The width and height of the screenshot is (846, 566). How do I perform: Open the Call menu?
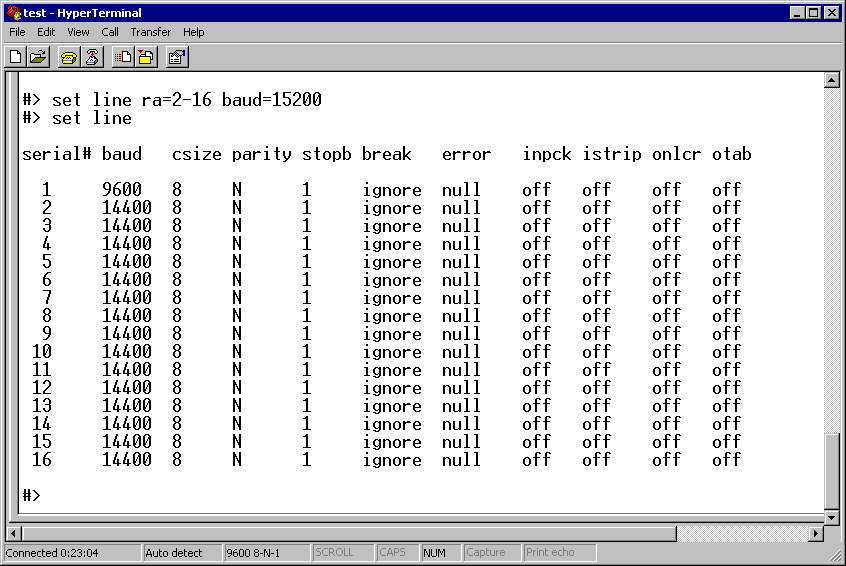110,32
